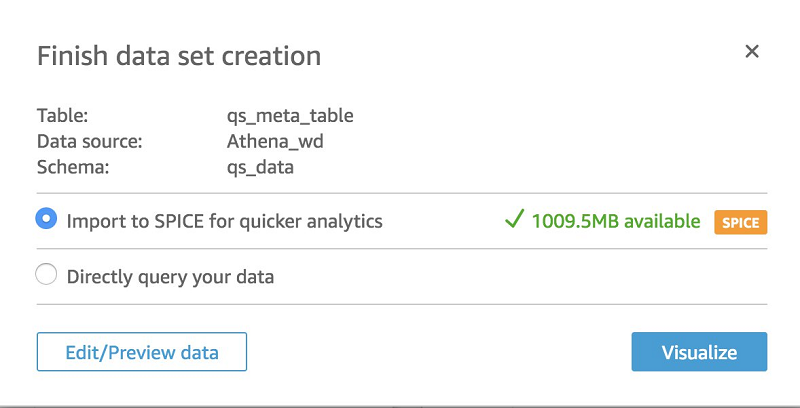Click the green checkmark icon
The height and width of the screenshot is (408, 800).
514,220
